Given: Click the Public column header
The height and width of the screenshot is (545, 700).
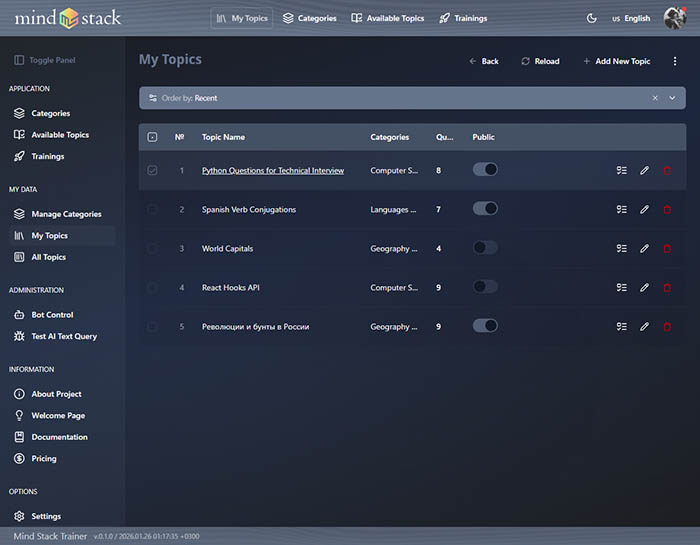Looking at the screenshot, I should pos(483,137).
